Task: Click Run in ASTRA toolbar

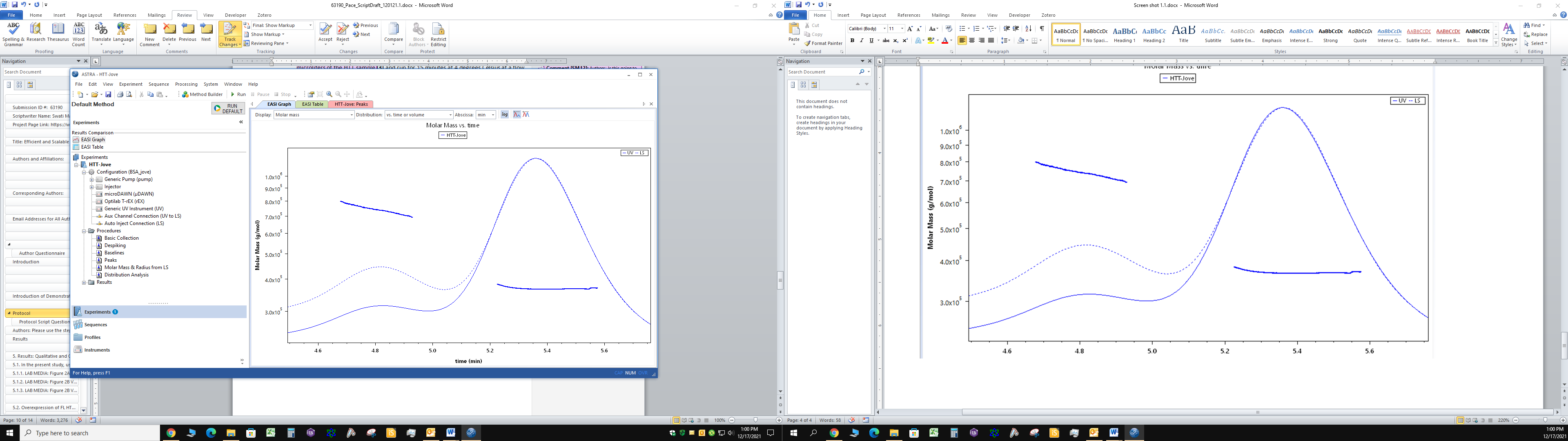Action: 238,94
